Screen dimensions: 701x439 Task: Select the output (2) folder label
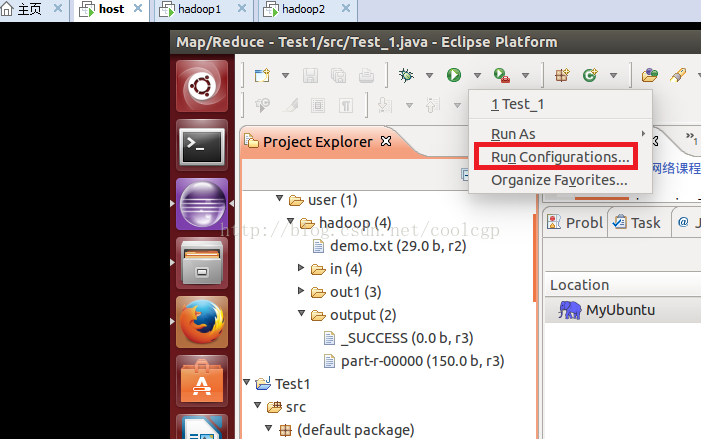point(363,315)
